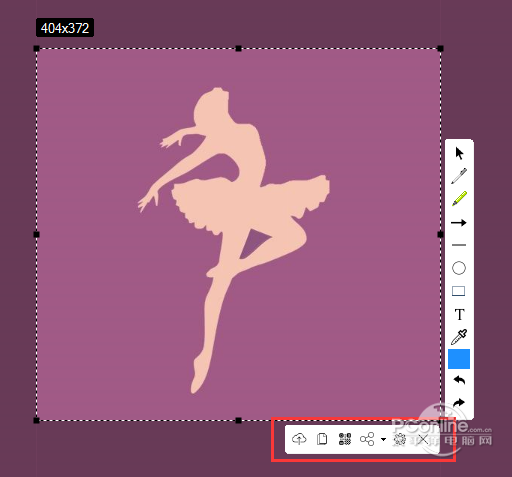Share the screenshot via share icon
Image resolution: width=512 pixels, height=477 pixels.
point(367,439)
